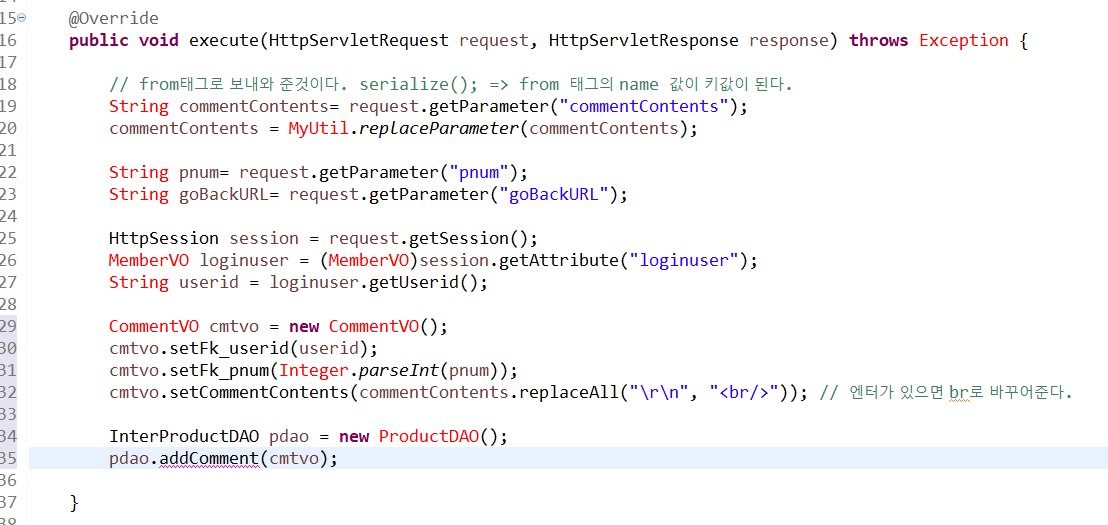The height and width of the screenshot is (525, 1108).
Task: Click the HttpSession type on line 25
Action: pyautogui.click(x=164, y=238)
